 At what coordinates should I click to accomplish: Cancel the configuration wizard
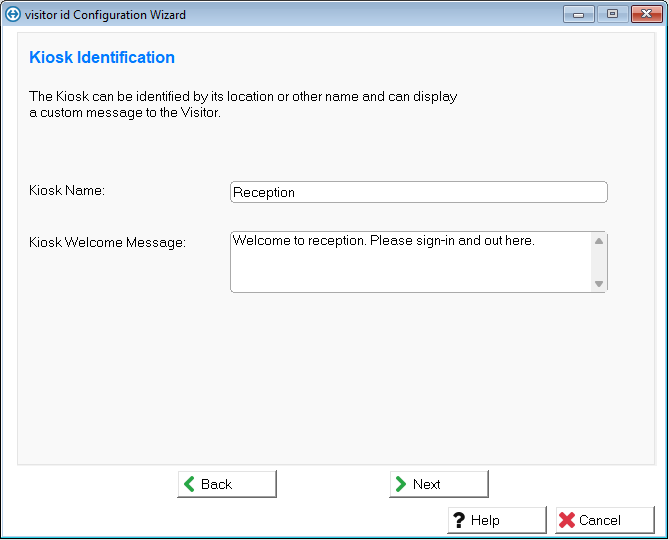(605, 520)
